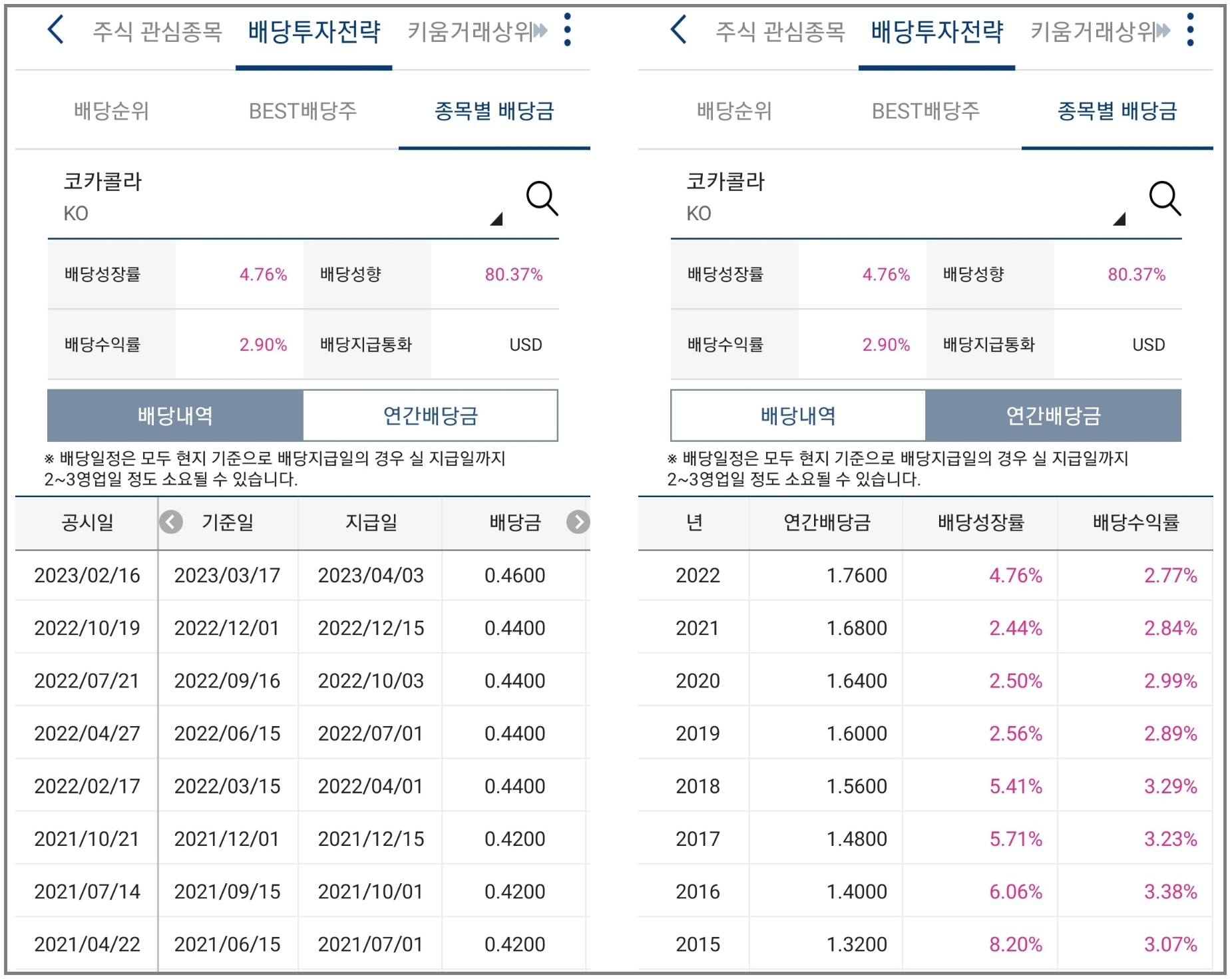
Task: Tap the 공시일 column header
Action: 87,522
